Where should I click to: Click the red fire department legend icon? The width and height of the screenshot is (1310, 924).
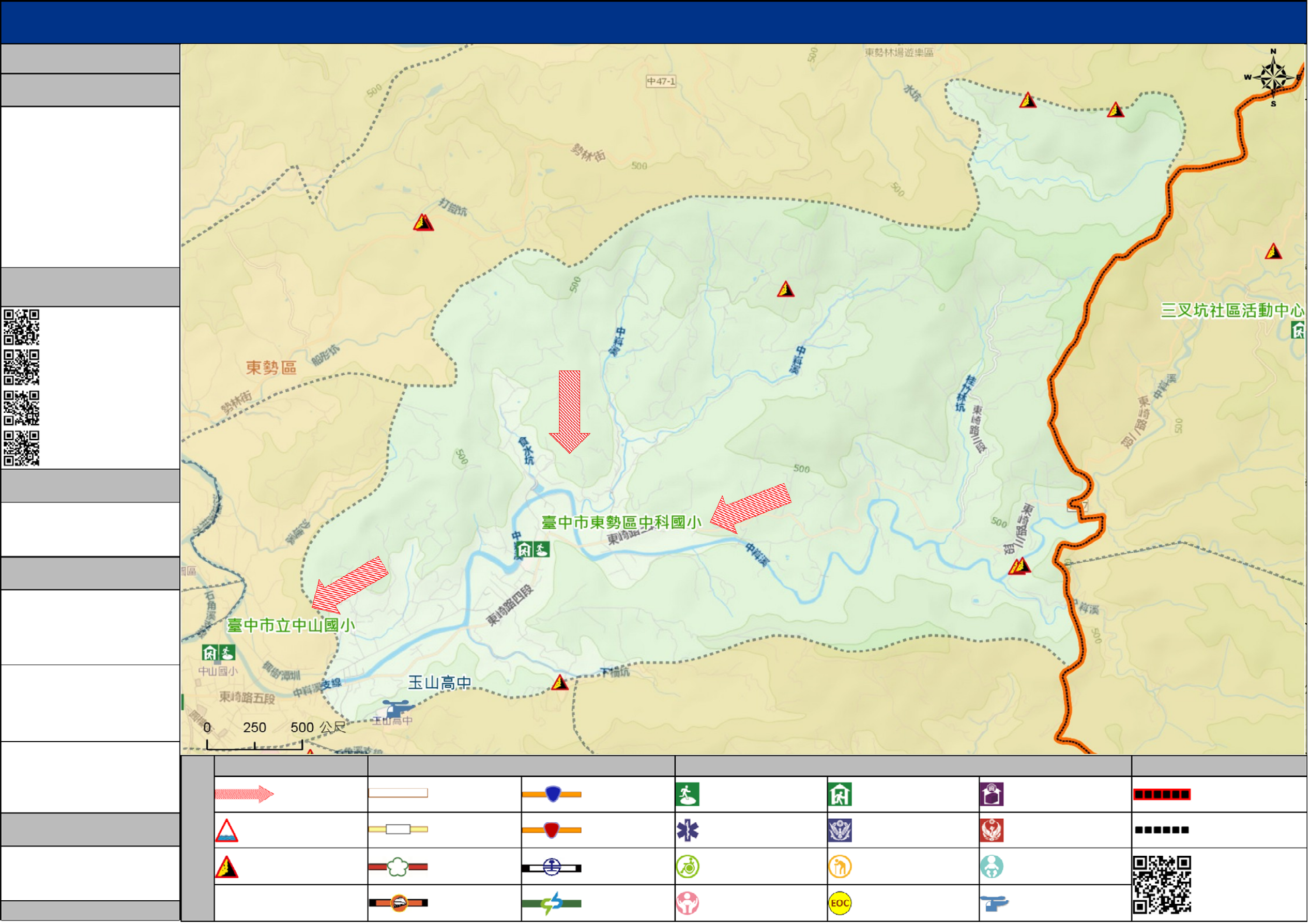[x=992, y=831]
